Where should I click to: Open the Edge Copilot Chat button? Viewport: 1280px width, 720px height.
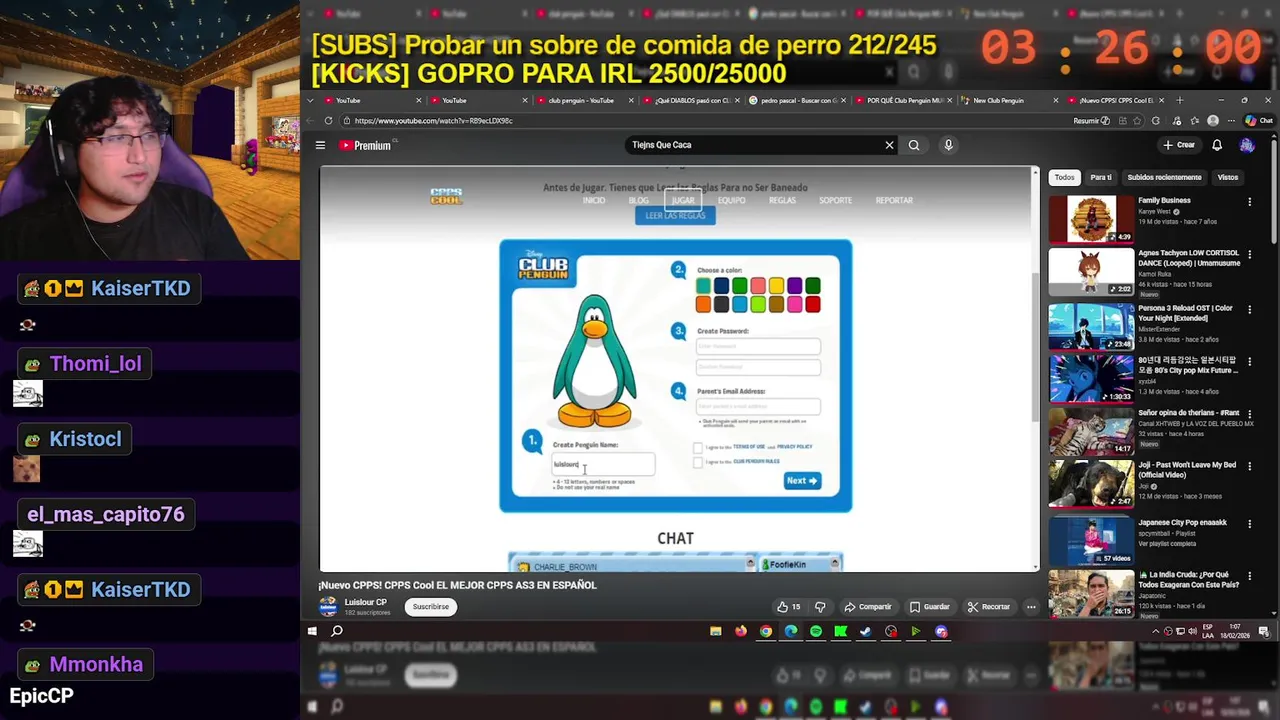(x=1258, y=121)
